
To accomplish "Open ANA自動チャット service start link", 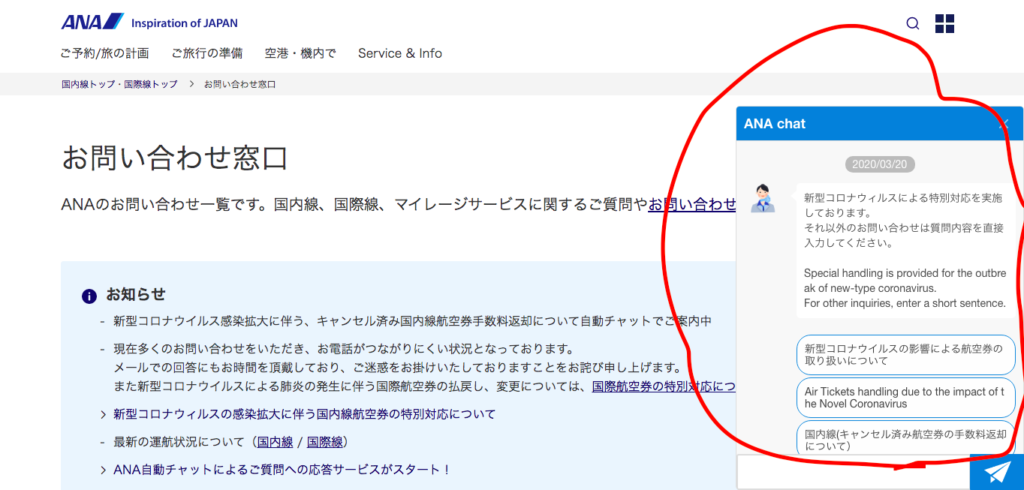I will [x=282, y=470].
